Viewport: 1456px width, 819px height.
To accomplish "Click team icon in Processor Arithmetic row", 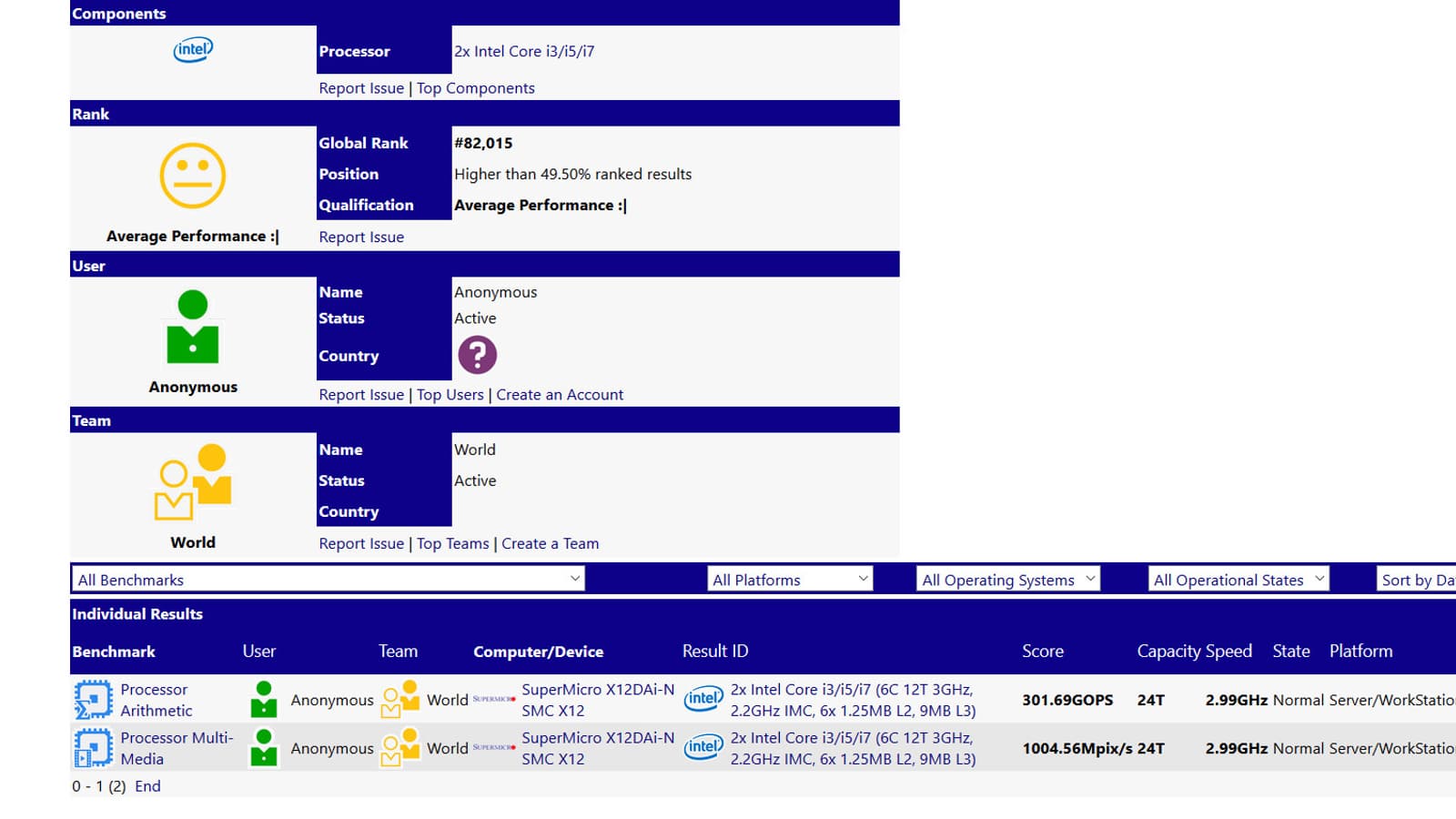I will tap(400, 700).
